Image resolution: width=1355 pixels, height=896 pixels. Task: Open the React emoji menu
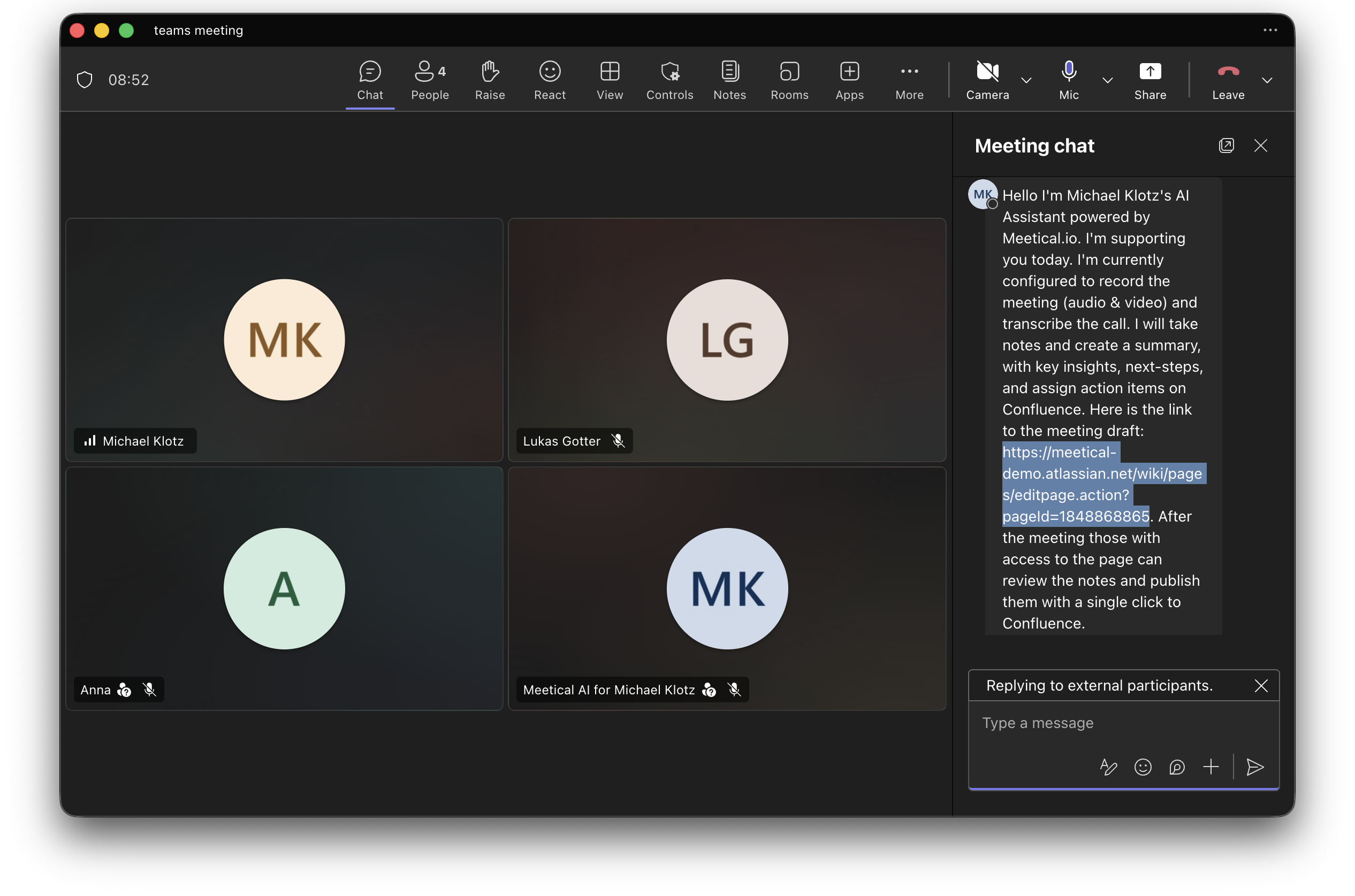(x=550, y=80)
